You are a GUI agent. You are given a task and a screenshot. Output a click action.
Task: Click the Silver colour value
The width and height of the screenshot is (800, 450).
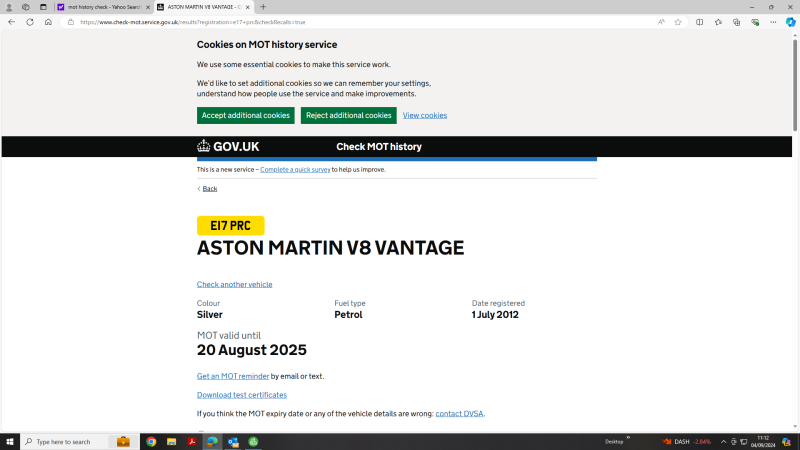tap(210, 315)
